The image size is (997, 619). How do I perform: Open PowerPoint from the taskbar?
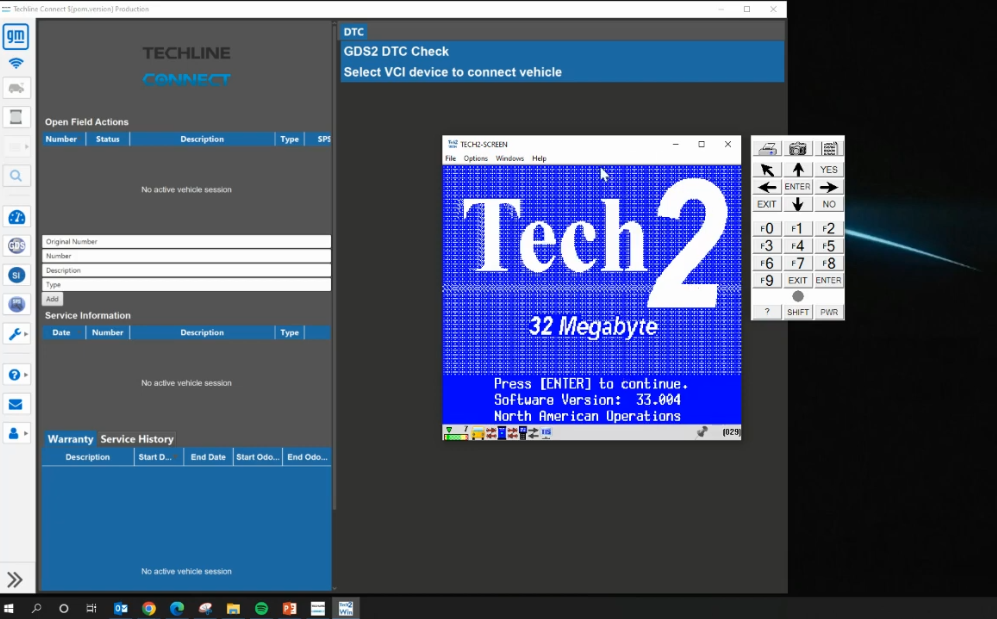pyautogui.click(x=289, y=608)
